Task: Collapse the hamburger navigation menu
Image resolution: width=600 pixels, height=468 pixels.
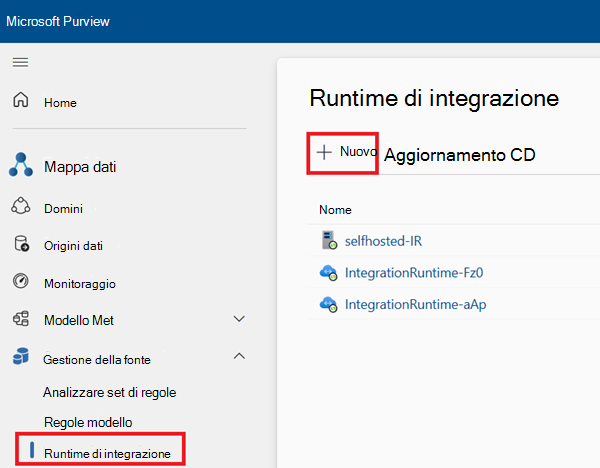Action: tap(20, 62)
